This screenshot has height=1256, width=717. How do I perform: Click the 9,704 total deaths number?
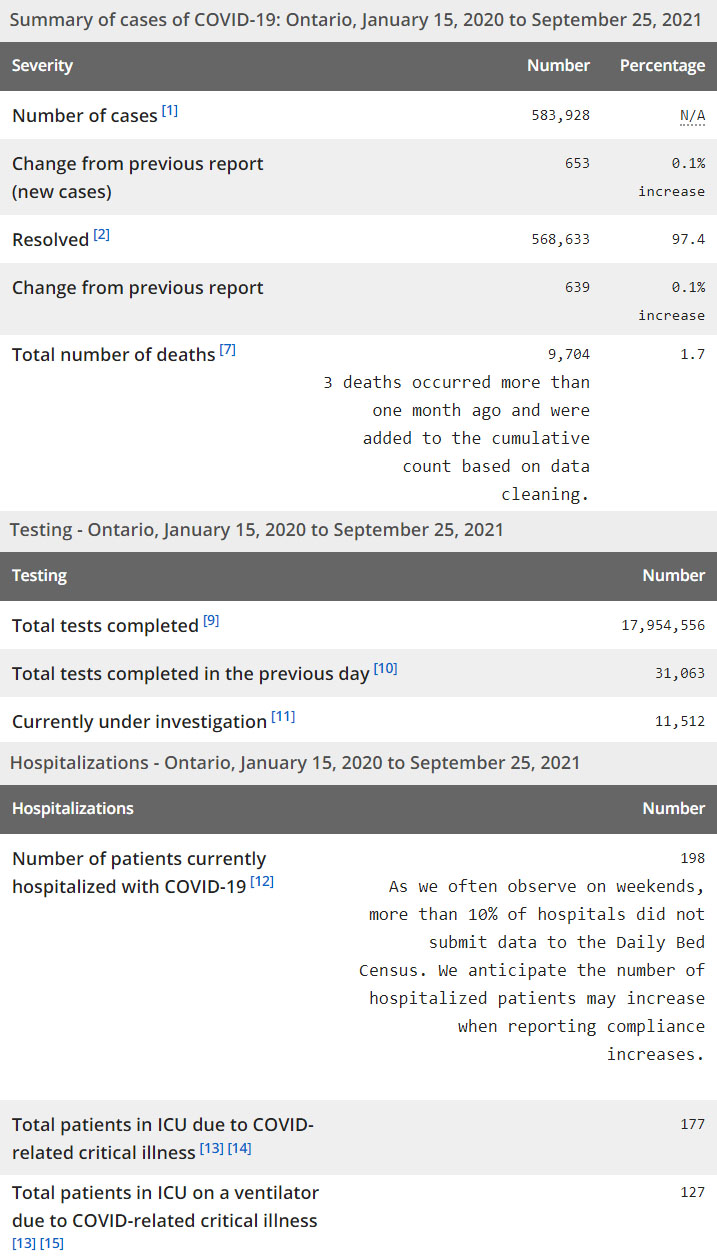coord(569,354)
